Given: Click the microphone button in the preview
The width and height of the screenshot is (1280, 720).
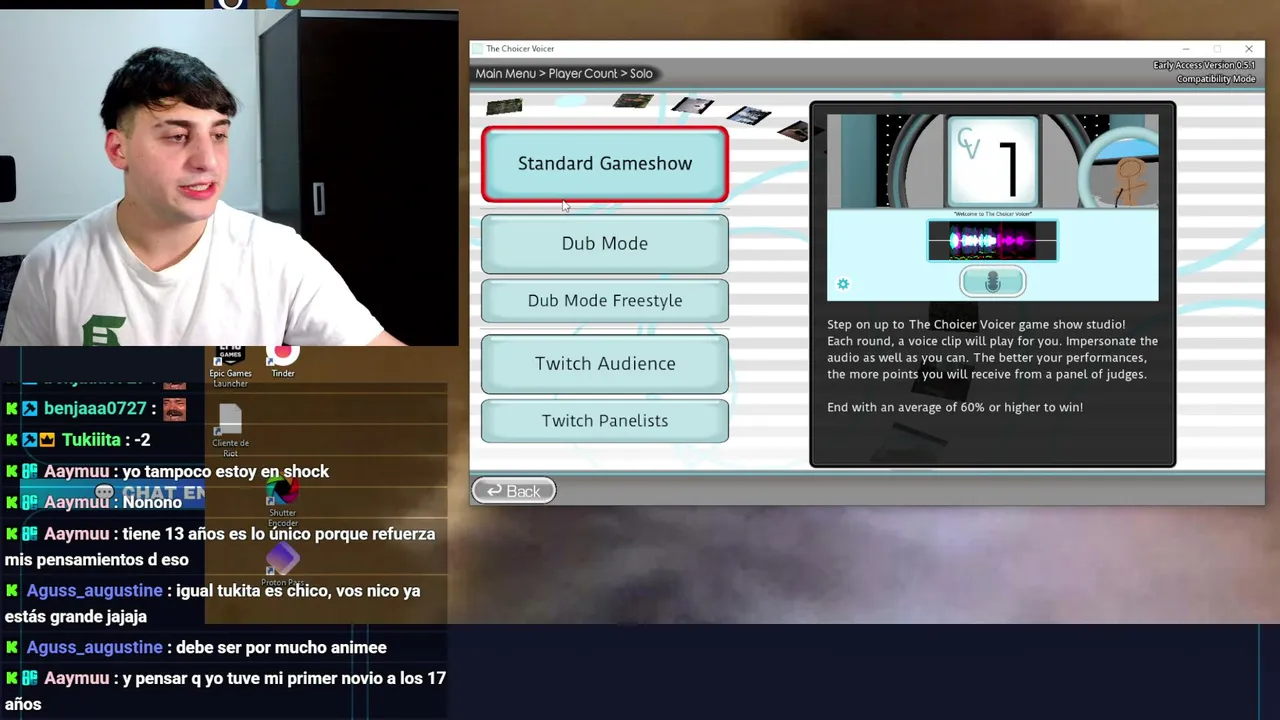Looking at the screenshot, I should [x=992, y=282].
